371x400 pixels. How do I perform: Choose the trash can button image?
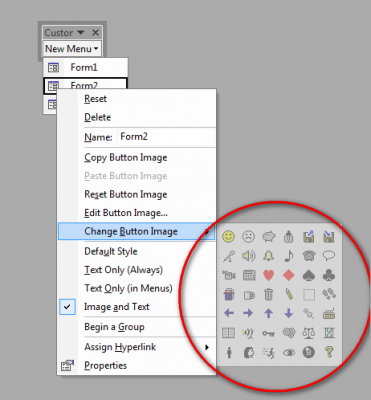268,294
